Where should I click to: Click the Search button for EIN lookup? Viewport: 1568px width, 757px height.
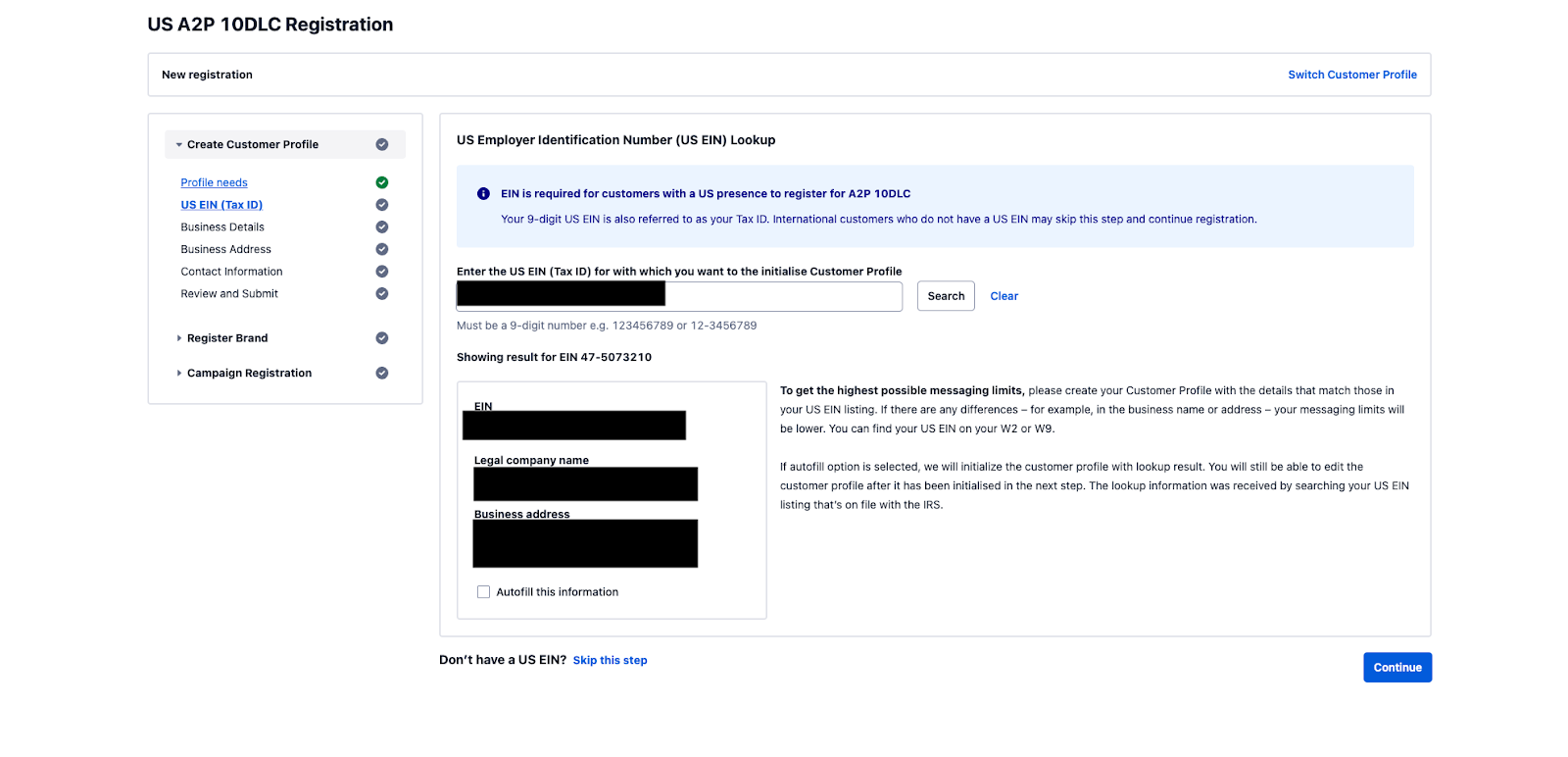946,296
